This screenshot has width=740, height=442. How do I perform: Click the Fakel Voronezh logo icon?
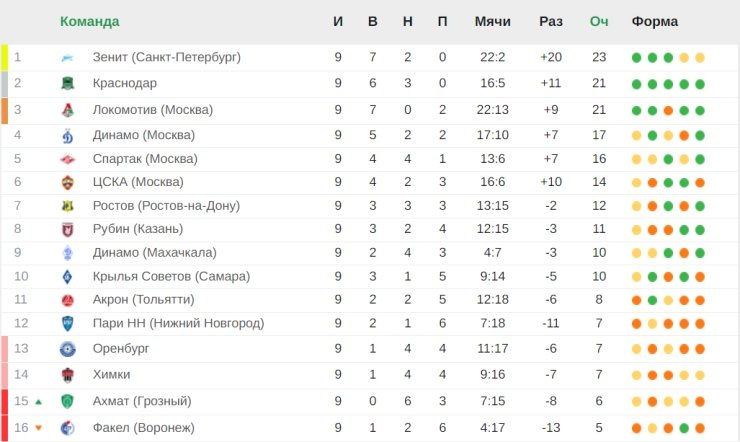(67, 428)
